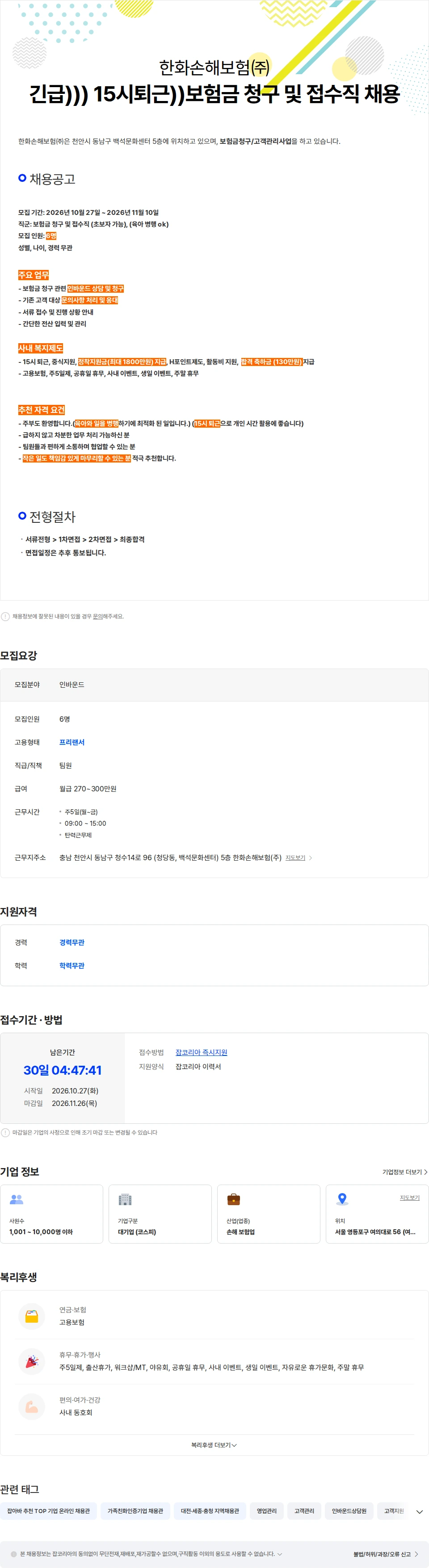
Task: Click the 인바운드 recruitment field value
Action: (x=72, y=684)
